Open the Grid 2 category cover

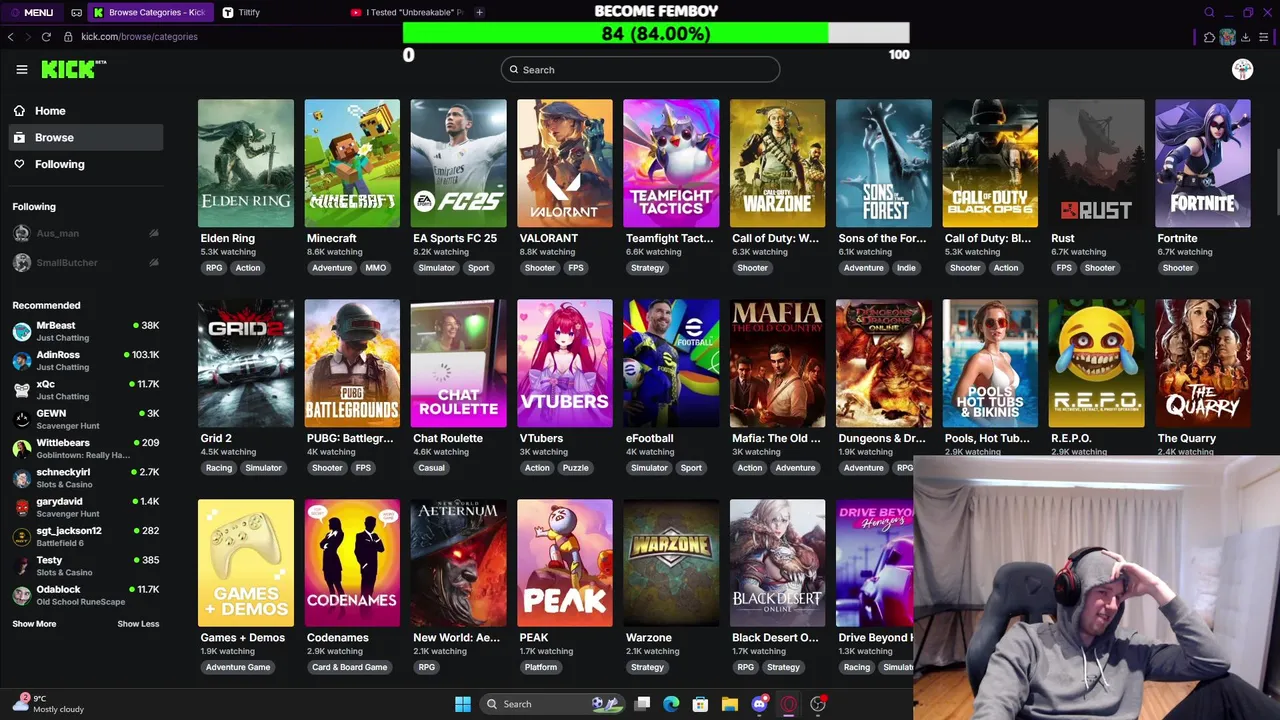[x=246, y=363]
